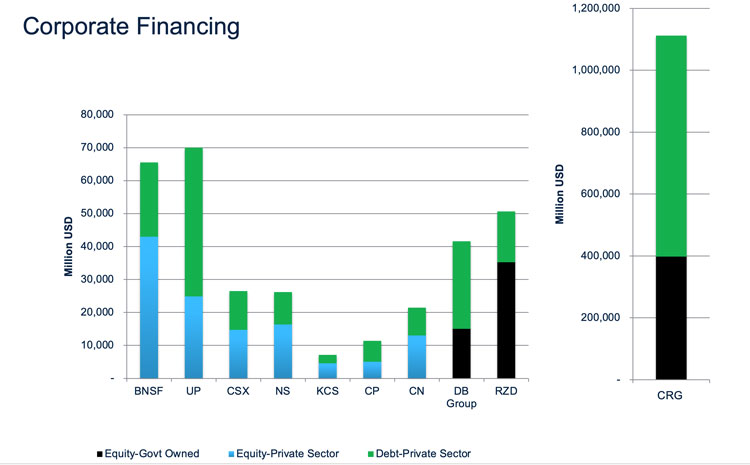Click the 30,000 axis value

[97, 279]
